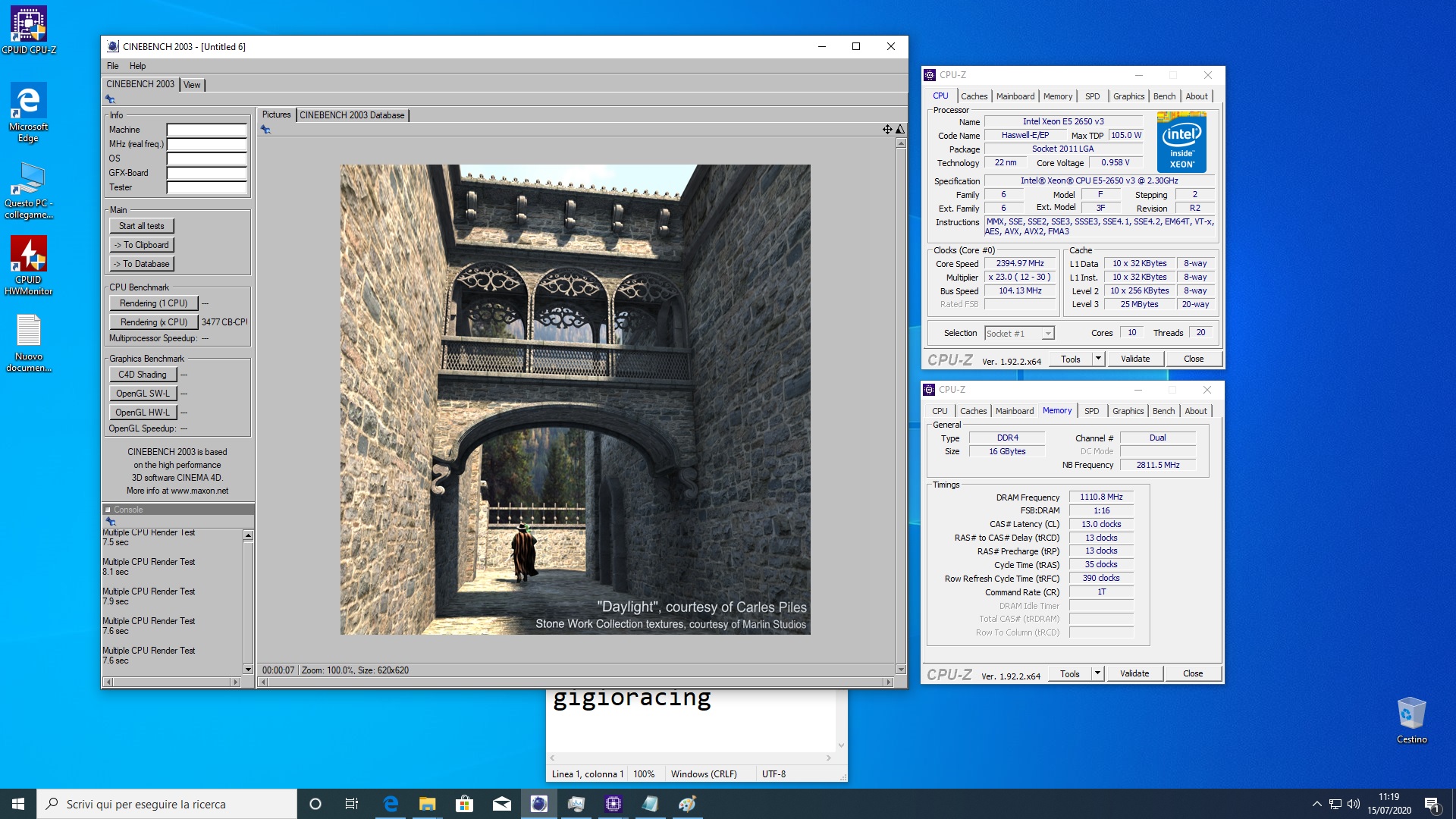Click the volume speaker icon in the system tray
This screenshot has width=1456, height=819.
click(x=1354, y=804)
